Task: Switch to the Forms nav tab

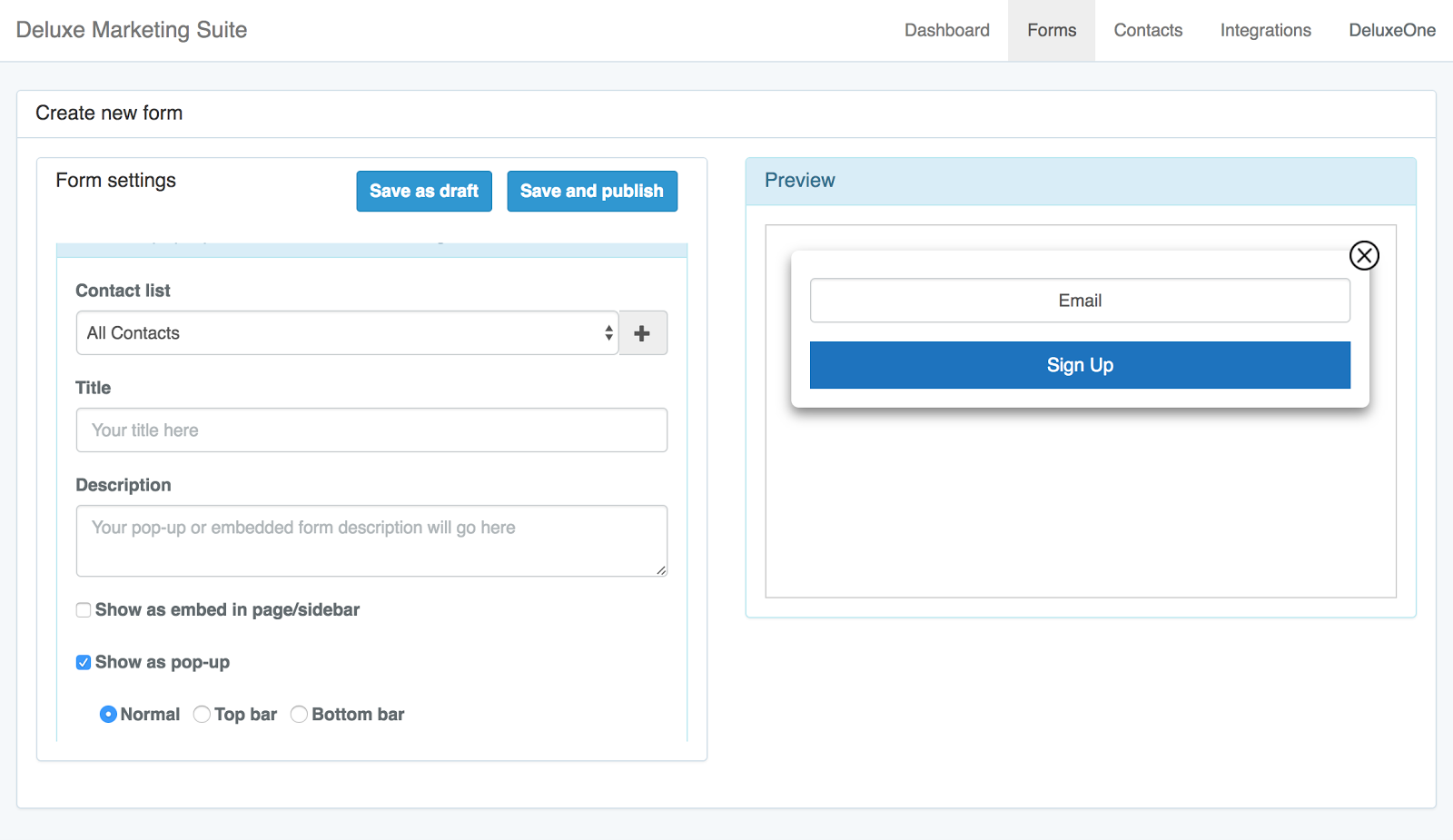Action: [1052, 30]
